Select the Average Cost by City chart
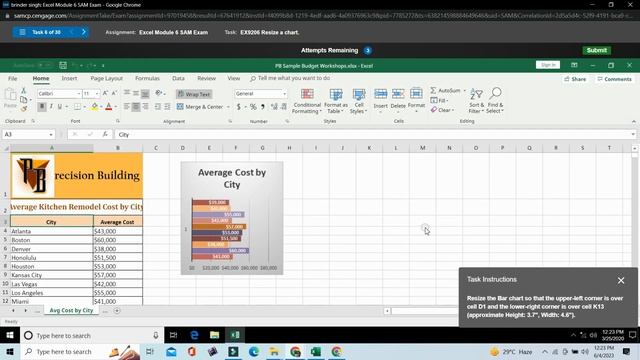This screenshot has height=360, width=640. point(232,218)
